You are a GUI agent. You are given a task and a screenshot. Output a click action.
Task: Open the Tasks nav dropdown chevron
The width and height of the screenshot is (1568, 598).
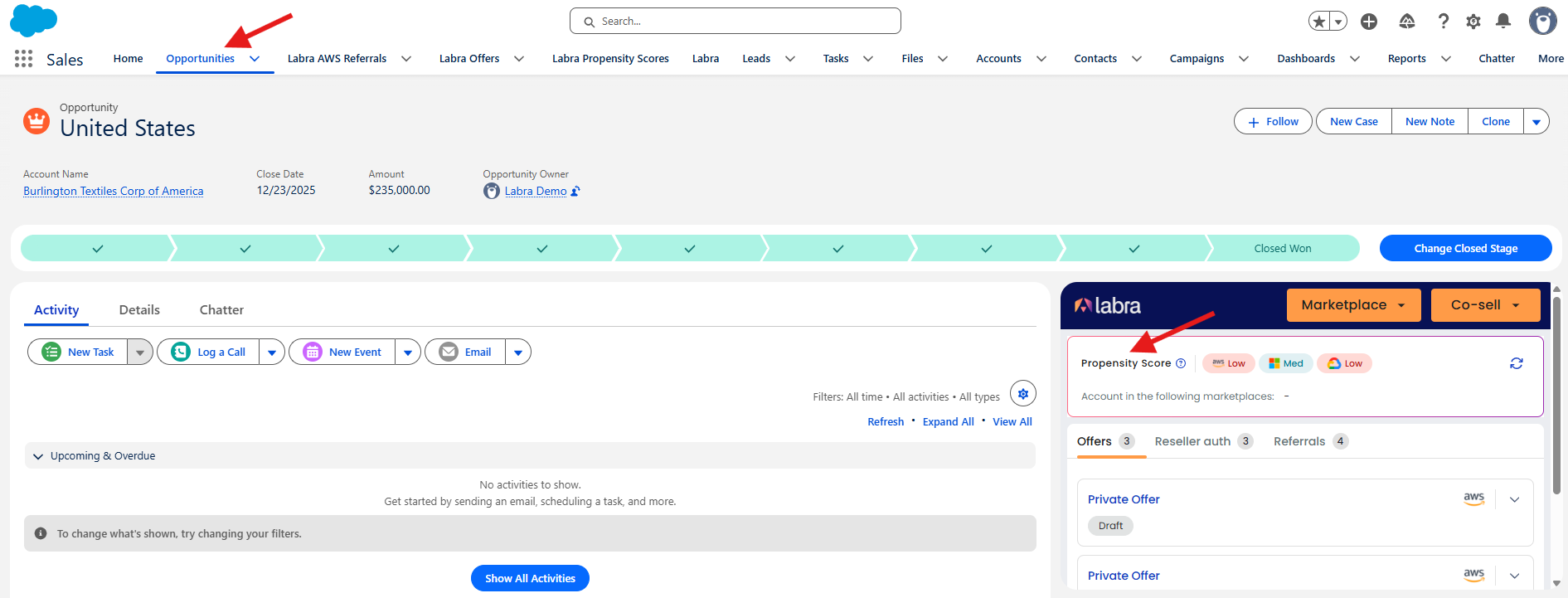[x=868, y=59]
